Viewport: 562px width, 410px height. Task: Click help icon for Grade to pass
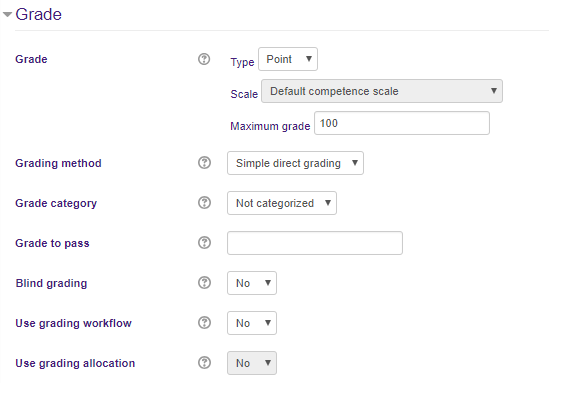coord(204,243)
